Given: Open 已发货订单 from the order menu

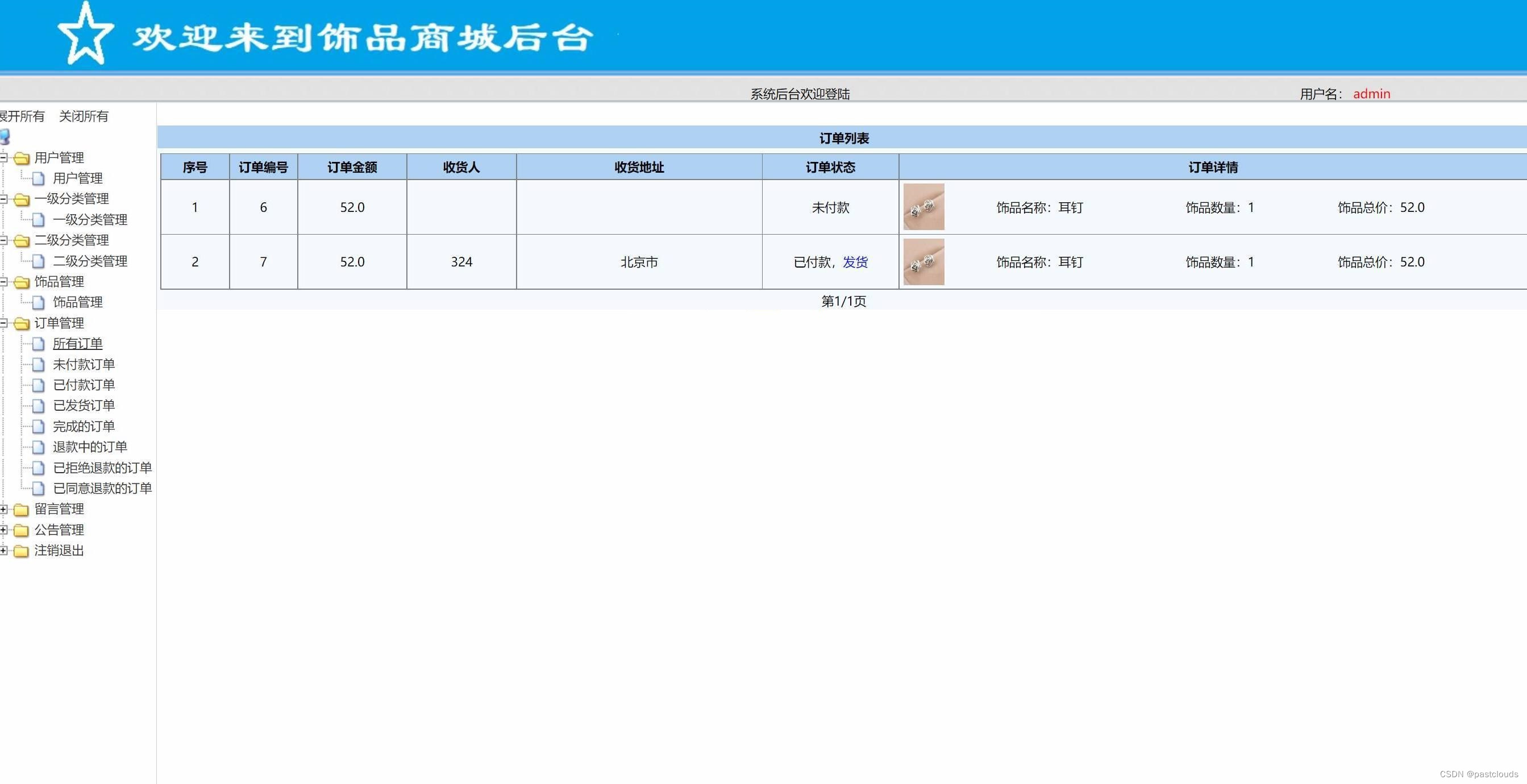Looking at the screenshot, I should pos(84,405).
